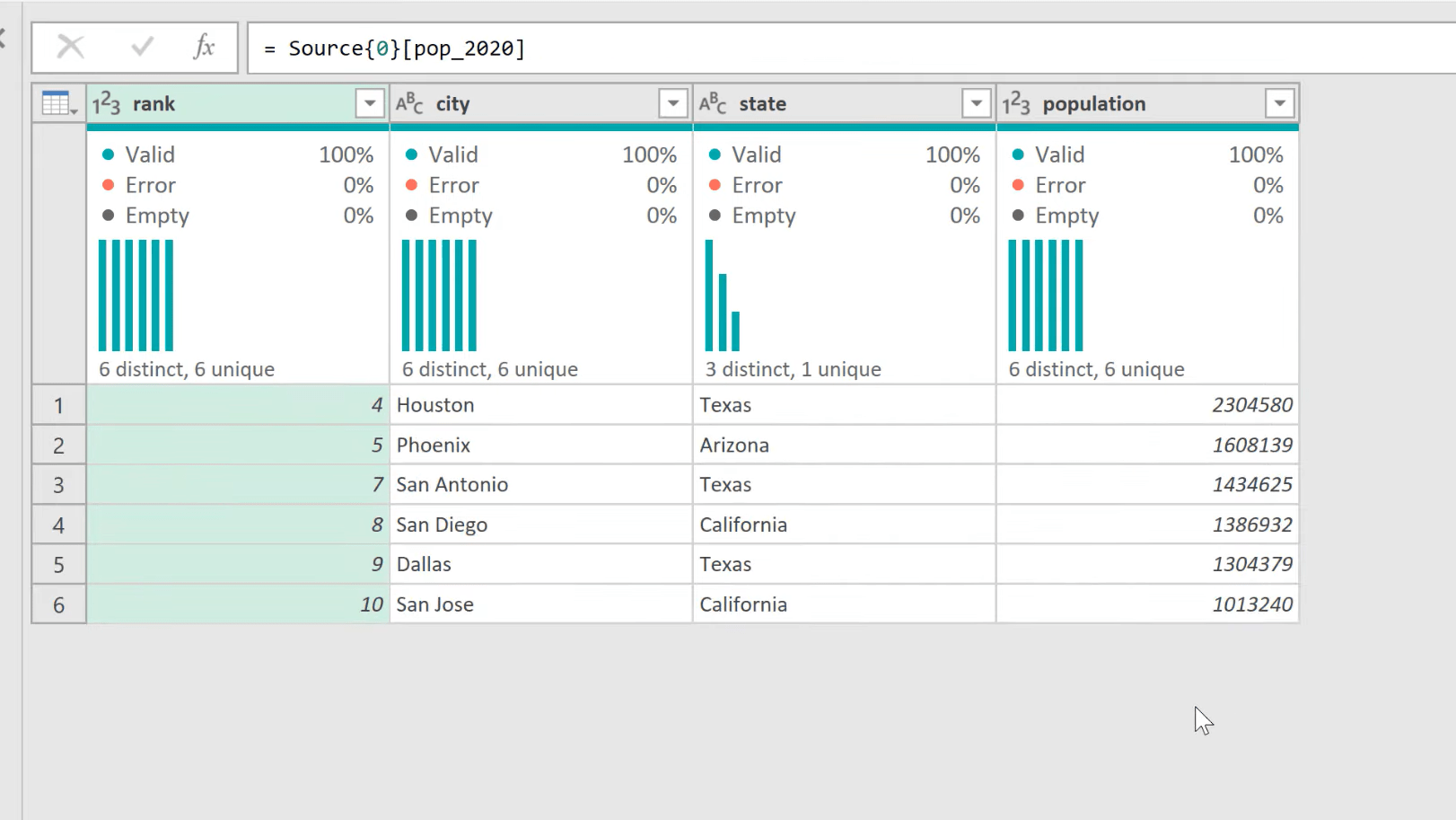Click California in the San Diego row

[x=845, y=525]
